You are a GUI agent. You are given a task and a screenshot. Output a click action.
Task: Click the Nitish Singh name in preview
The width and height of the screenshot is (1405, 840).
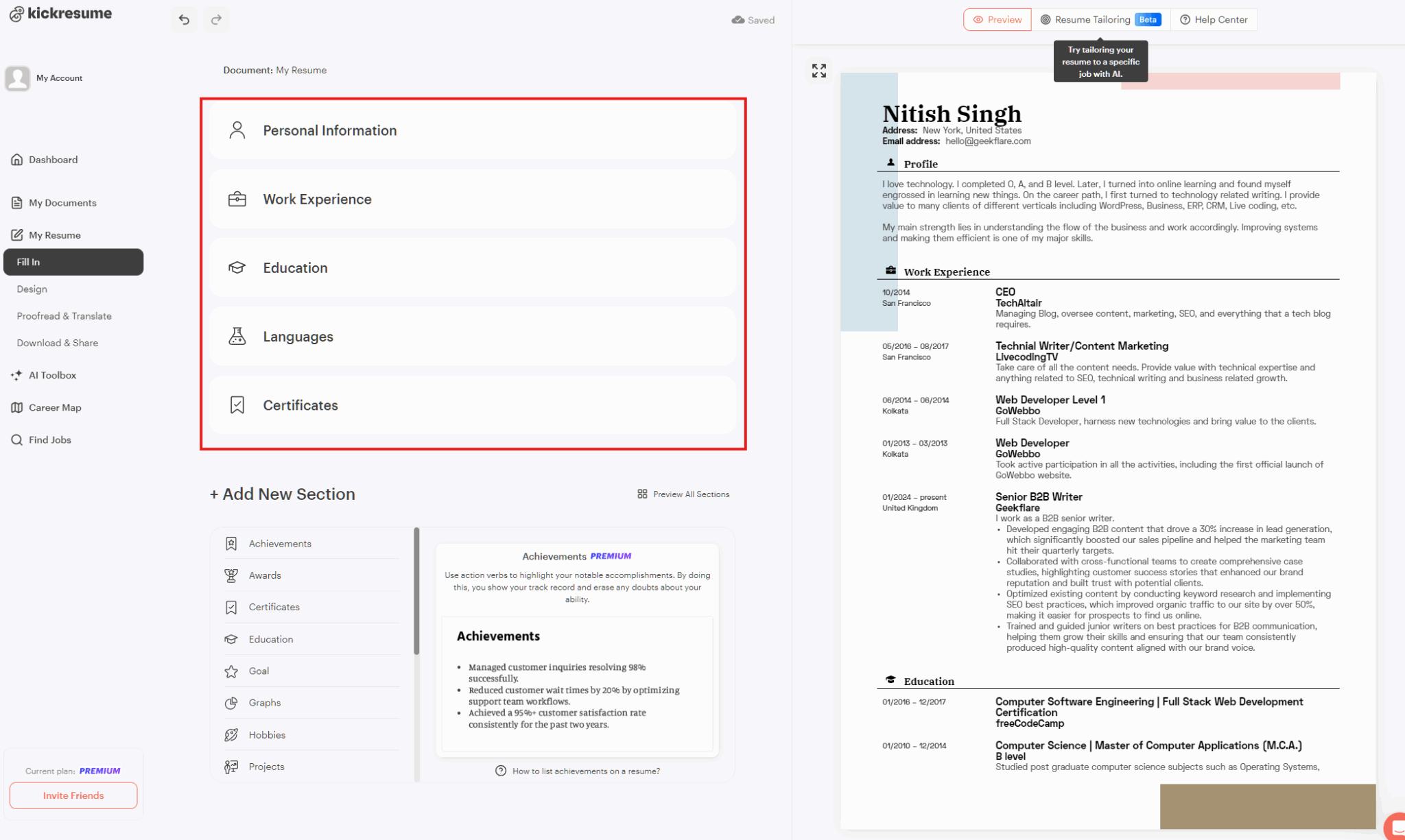click(952, 113)
